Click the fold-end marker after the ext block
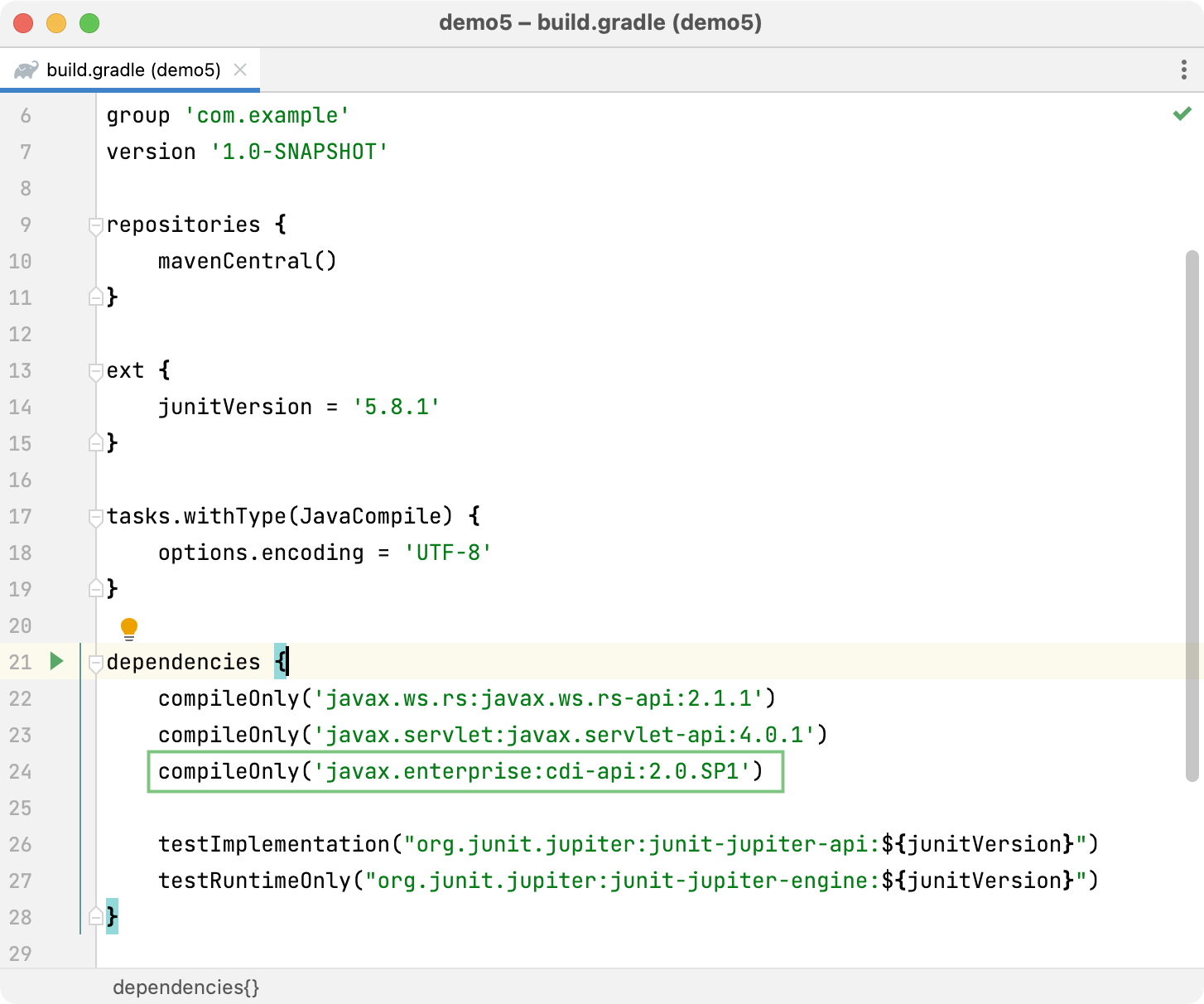The image size is (1204, 1004). [94, 443]
